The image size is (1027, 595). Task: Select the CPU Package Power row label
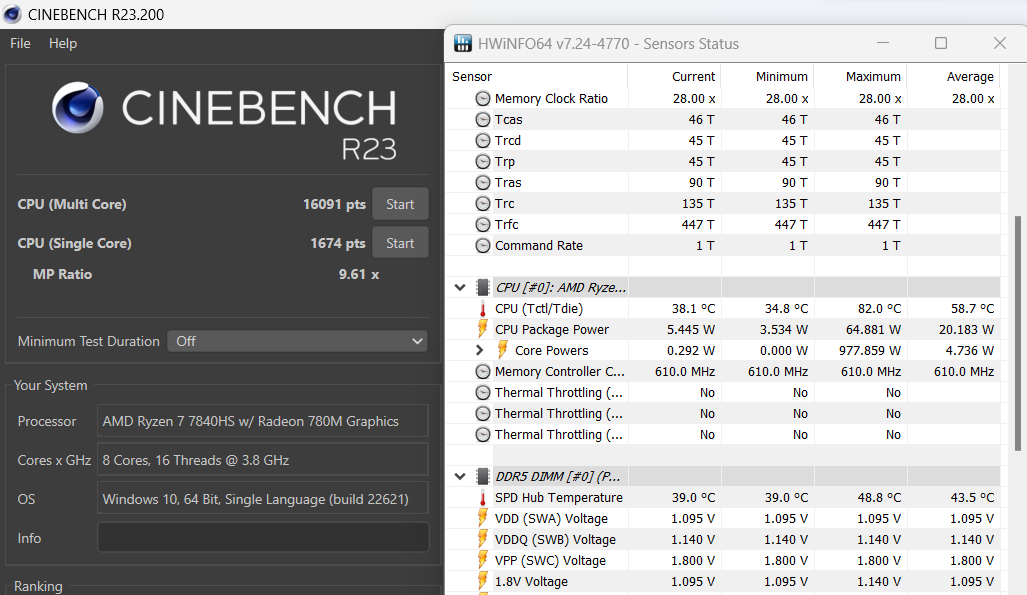(x=551, y=330)
